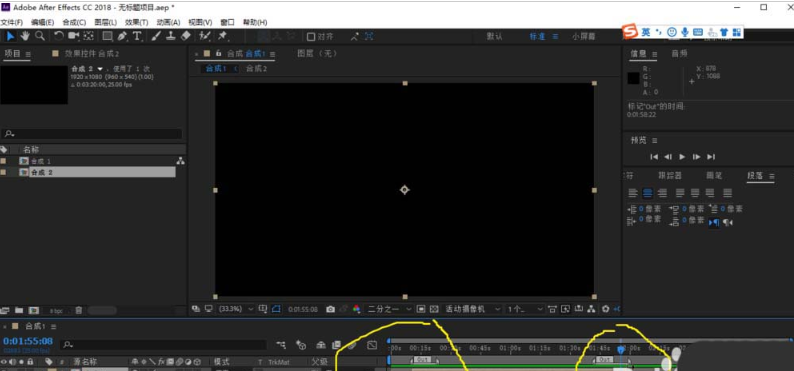Jump to the last frame in the preview

coord(711,157)
